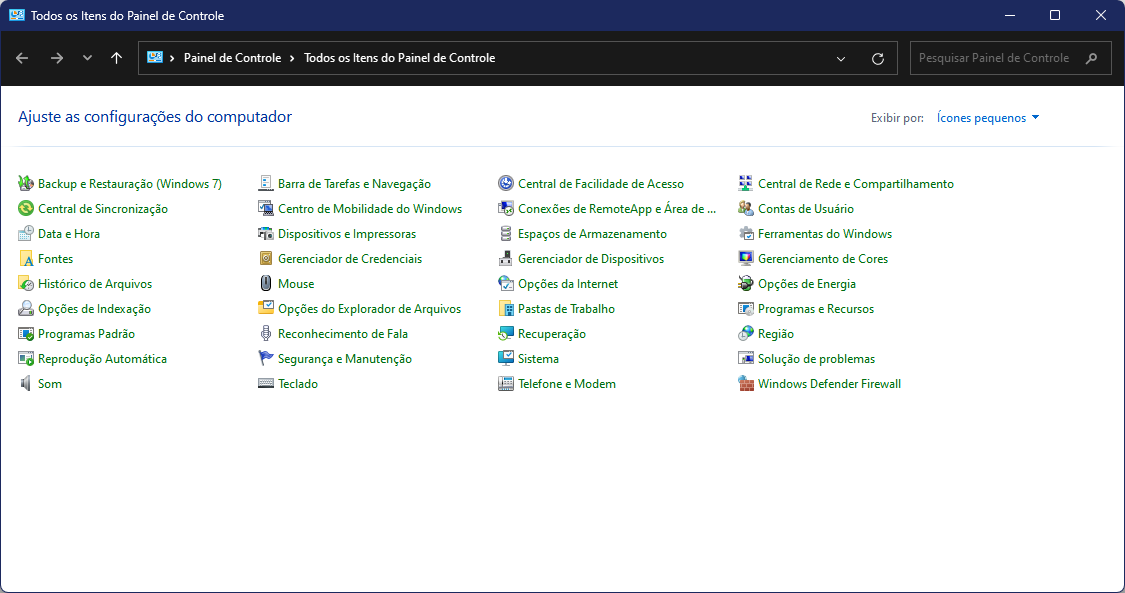The image size is (1125, 593).
Task: Focus the Pesquisar Painel de Controle field
Action: tap(1010, 58)
